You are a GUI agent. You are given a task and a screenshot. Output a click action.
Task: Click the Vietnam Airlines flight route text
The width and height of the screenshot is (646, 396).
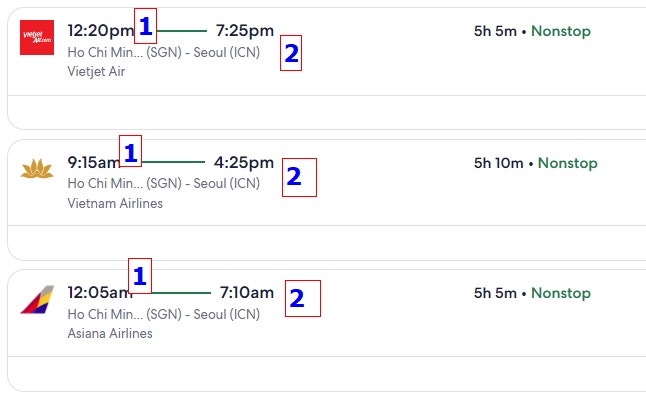coord(164,183)
